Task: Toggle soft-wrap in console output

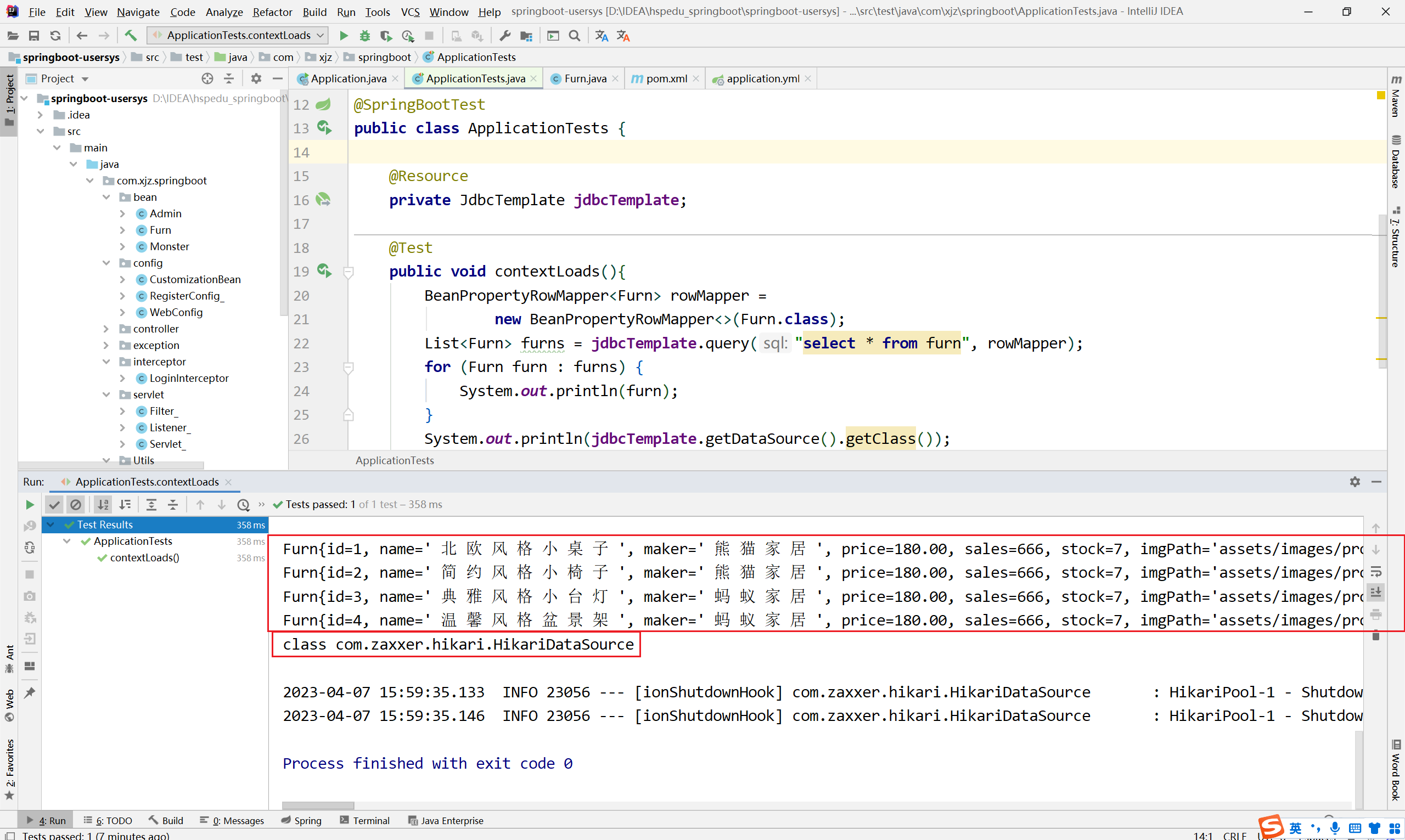Action: tap(1376, 571)
